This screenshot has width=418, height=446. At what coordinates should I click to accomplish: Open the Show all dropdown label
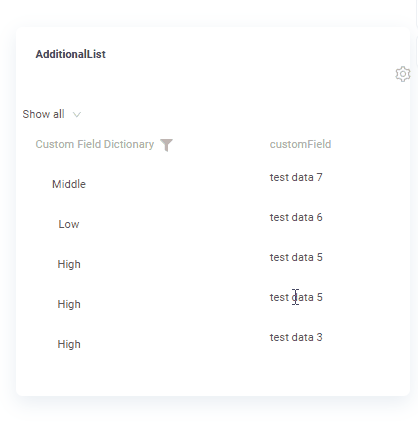coord(43,114)
